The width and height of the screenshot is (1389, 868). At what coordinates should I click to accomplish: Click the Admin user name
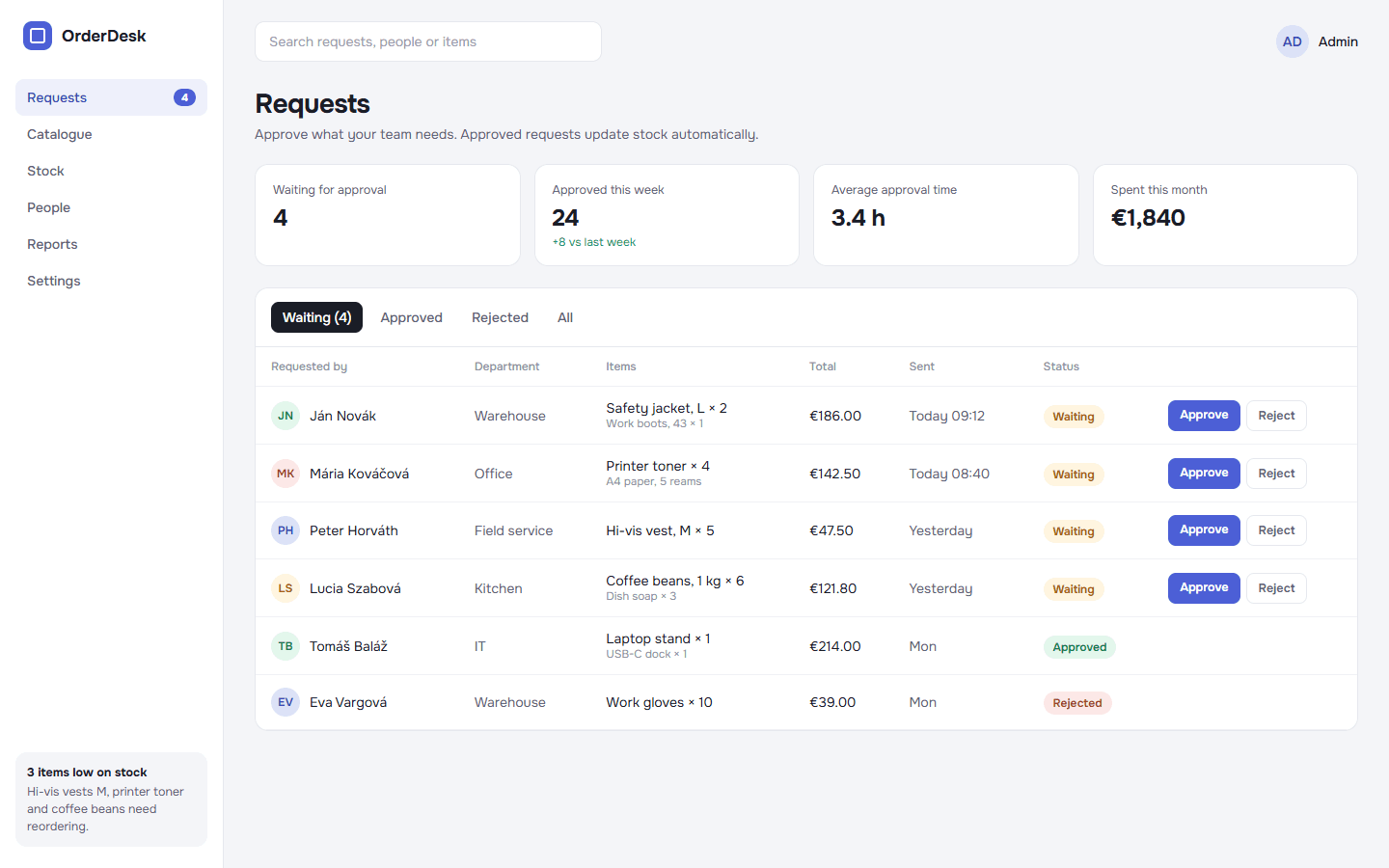1338,41
